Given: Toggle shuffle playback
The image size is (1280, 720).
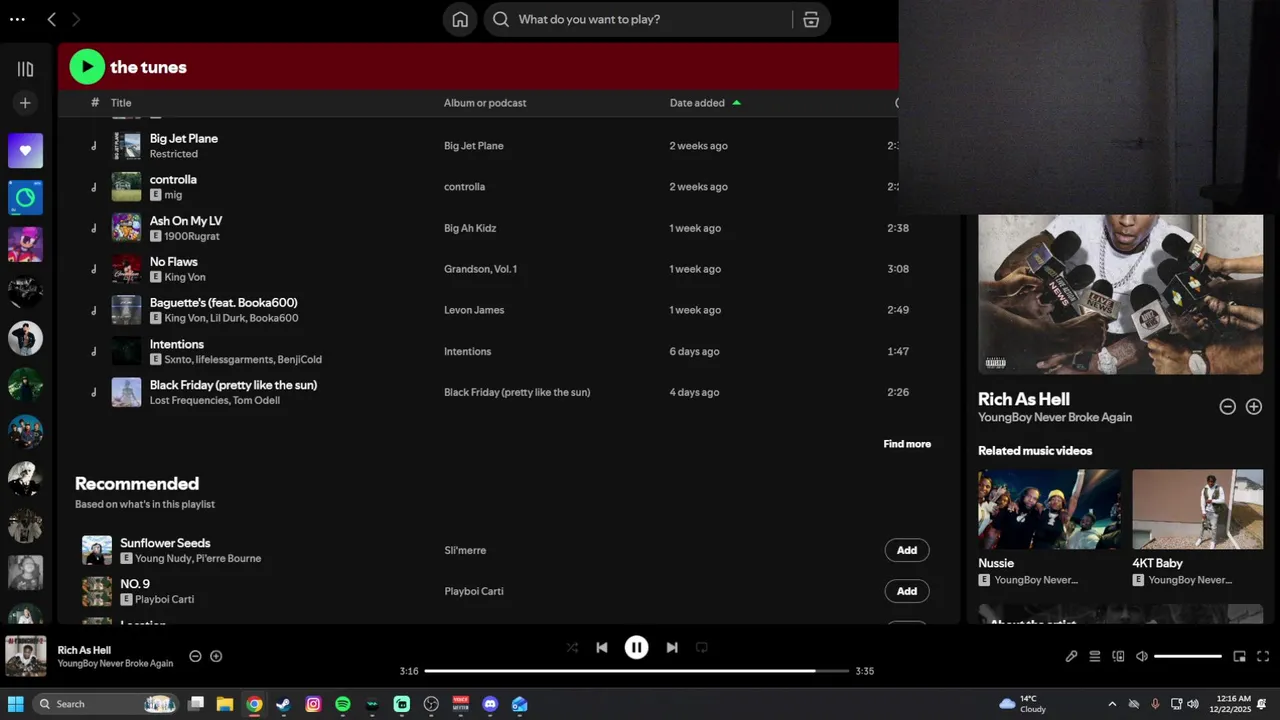Looking at the screenshot, I should coord(572,647).
